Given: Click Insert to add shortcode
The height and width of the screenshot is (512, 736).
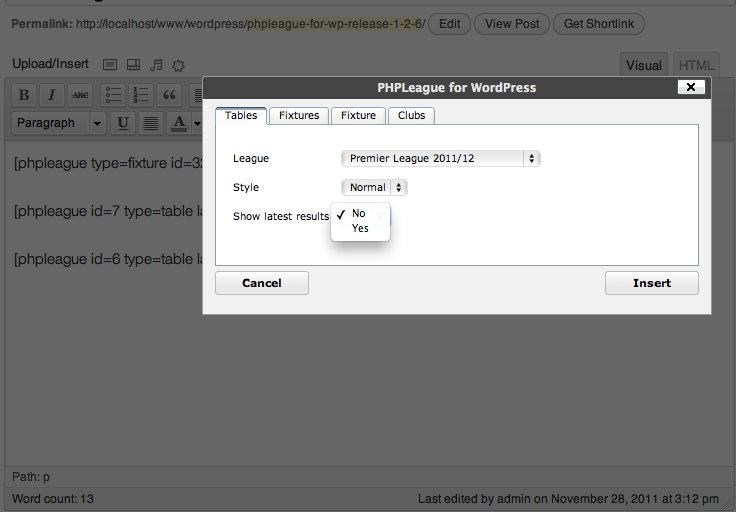Looking at the screenshot, I should [x=652, y=283].
